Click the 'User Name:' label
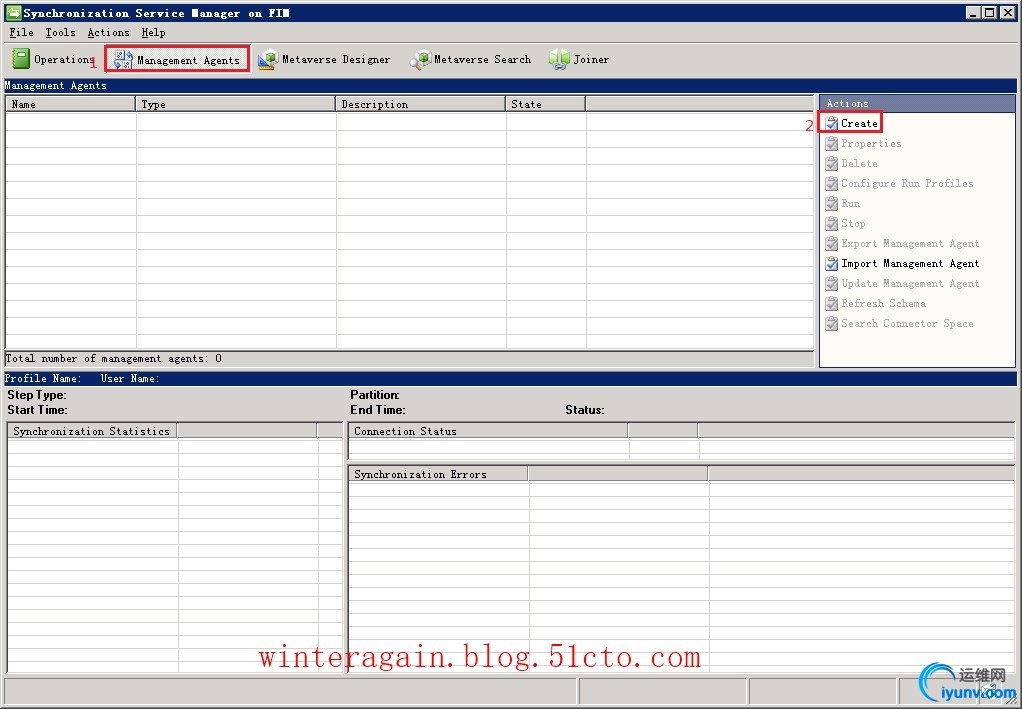 130,379
